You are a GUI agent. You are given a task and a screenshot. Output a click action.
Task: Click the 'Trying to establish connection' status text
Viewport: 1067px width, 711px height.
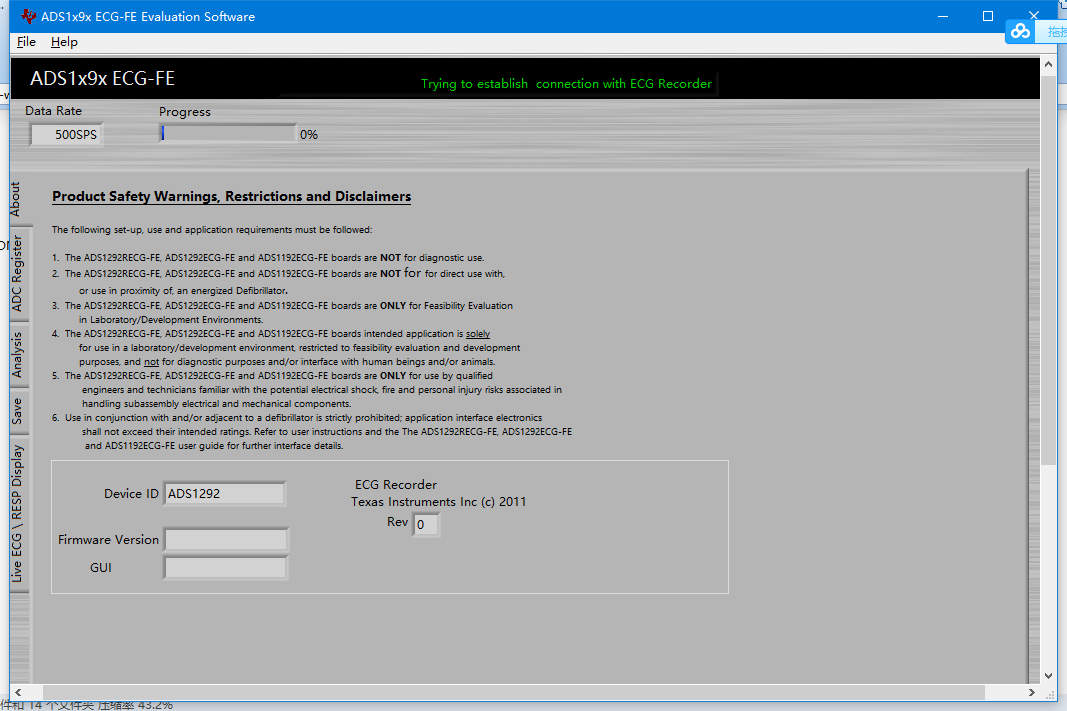[x=566, y=84]
